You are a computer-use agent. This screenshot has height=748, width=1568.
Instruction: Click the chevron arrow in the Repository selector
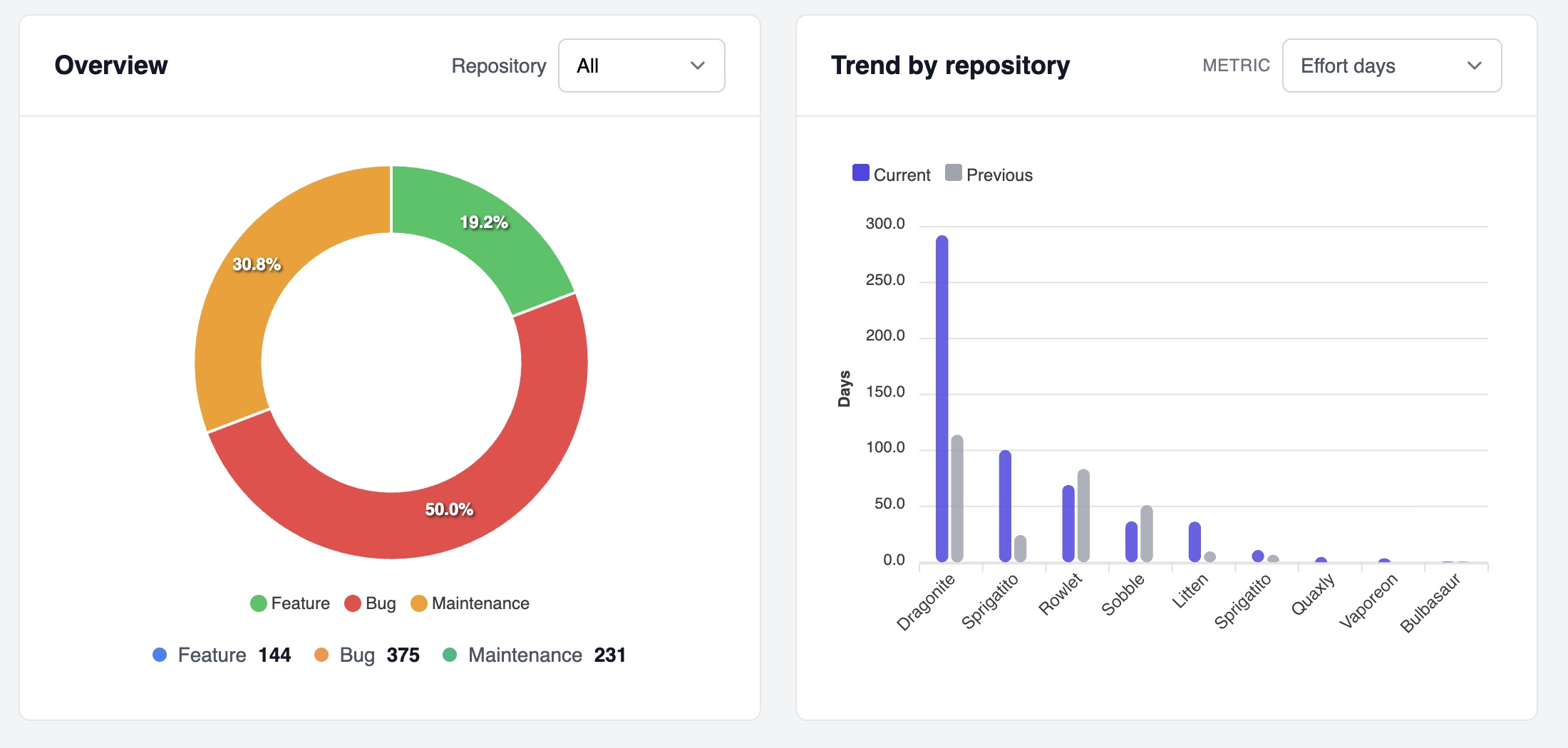coord(697,66)
